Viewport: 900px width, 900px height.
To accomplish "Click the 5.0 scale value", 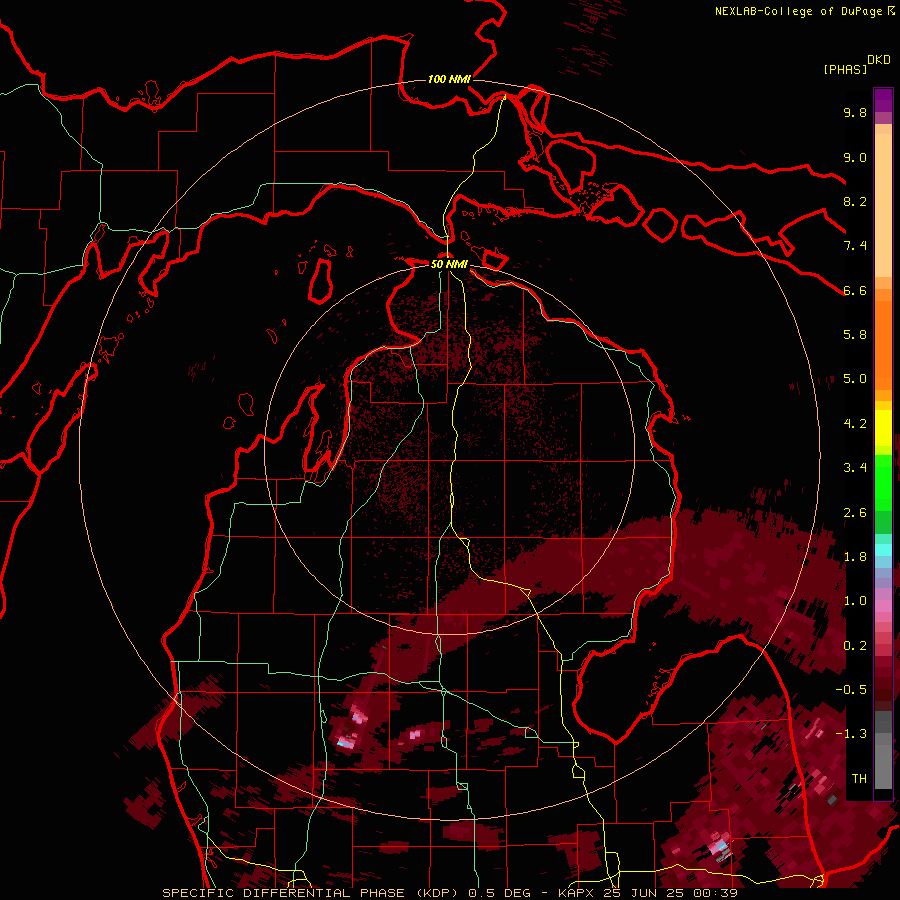I will [855, 379].
